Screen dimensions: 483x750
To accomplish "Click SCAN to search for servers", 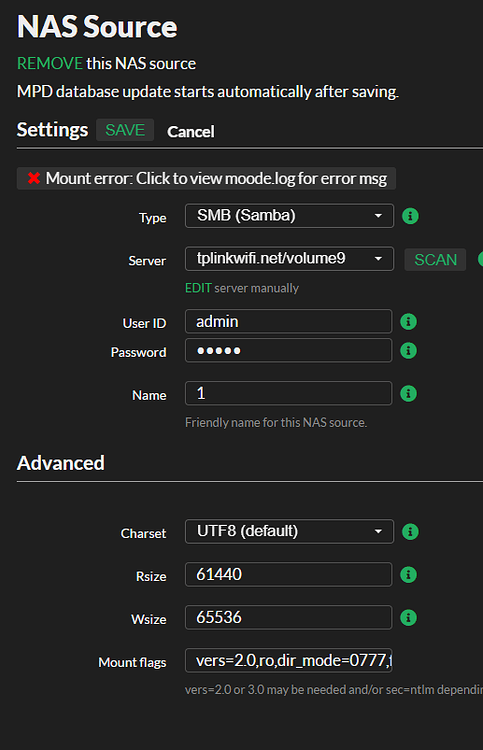I will click(x=435, y=260).
